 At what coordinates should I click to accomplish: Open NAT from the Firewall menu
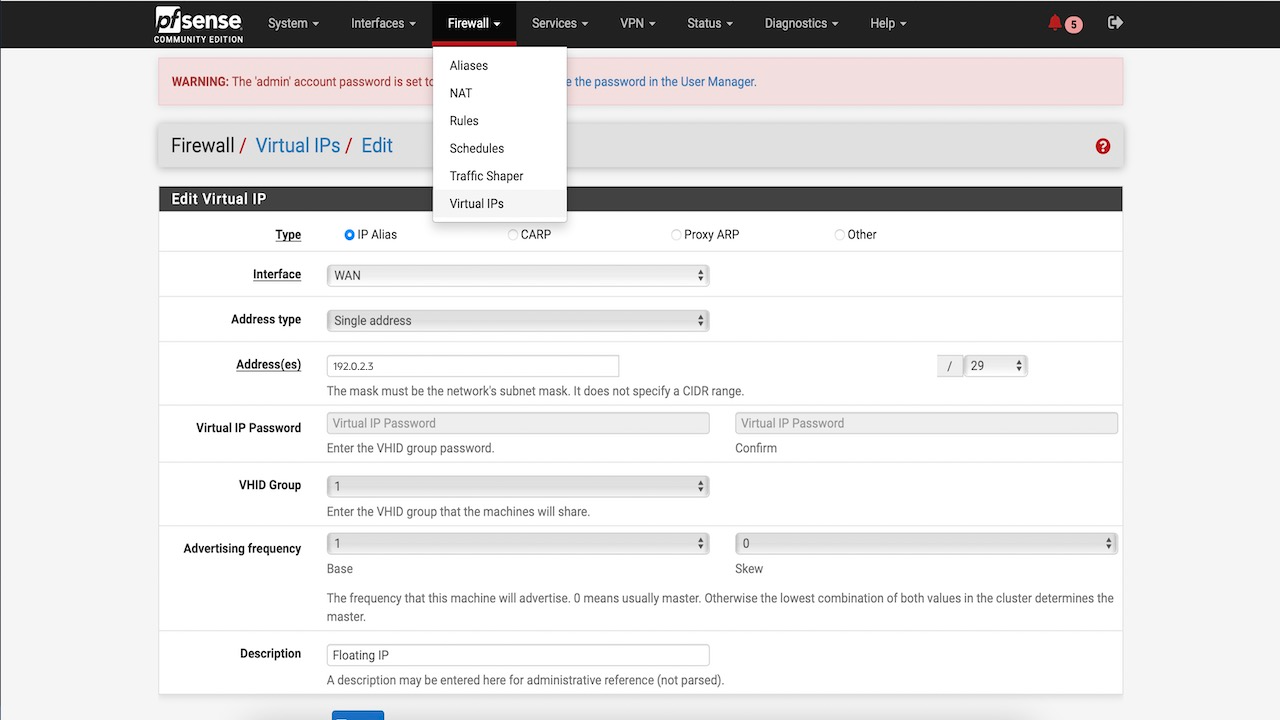pyautogui.click(x=460, y=93)
